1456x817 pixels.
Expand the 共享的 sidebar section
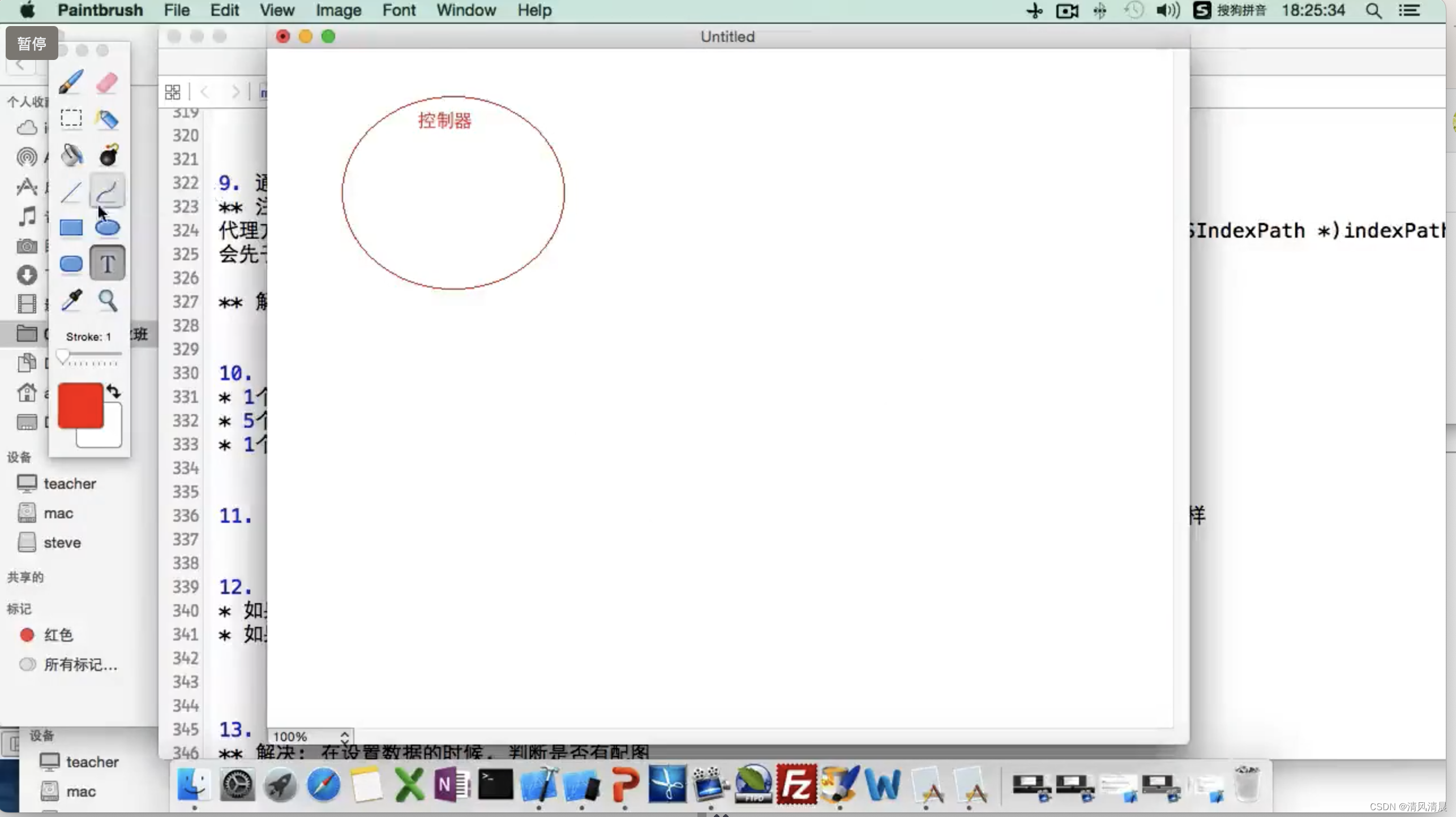pyautogui.click(x=25, y=576)
